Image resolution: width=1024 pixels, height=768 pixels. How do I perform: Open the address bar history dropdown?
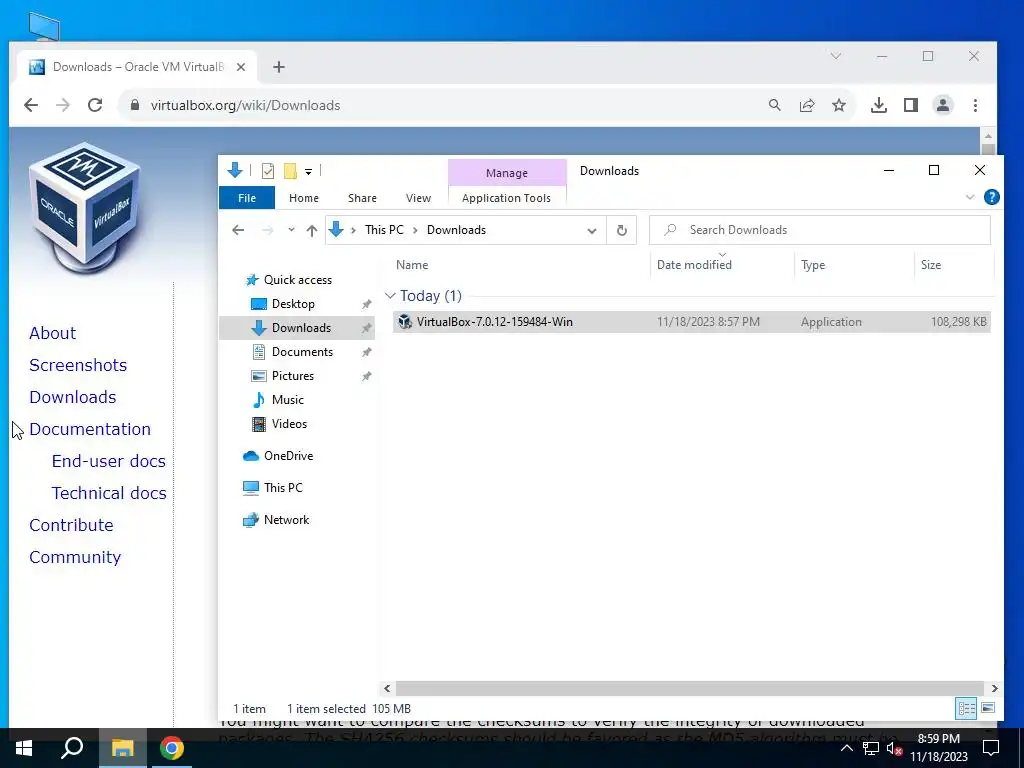[x=592, y=230]
